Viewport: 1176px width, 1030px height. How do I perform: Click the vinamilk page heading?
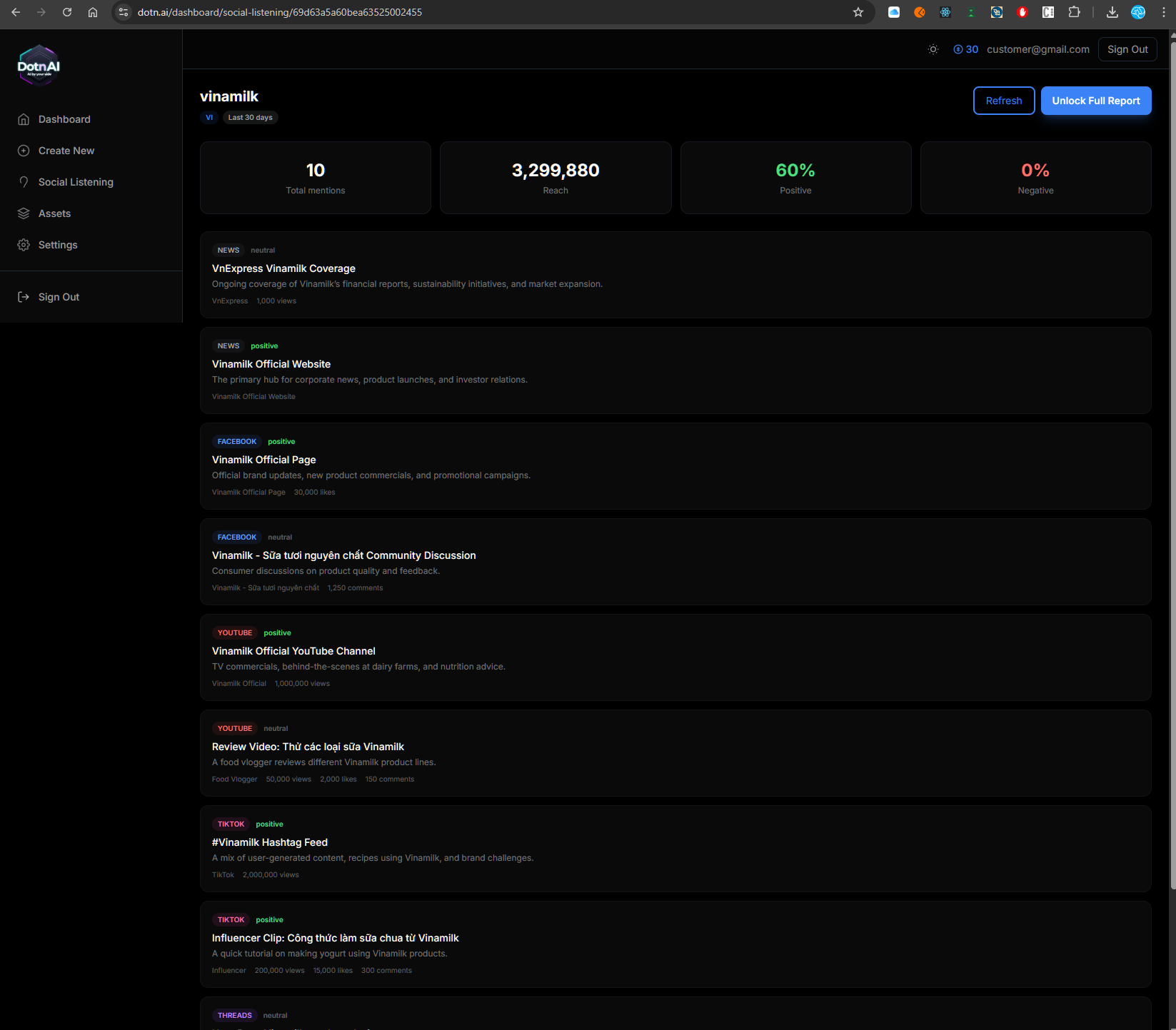(x=229, y=96)
